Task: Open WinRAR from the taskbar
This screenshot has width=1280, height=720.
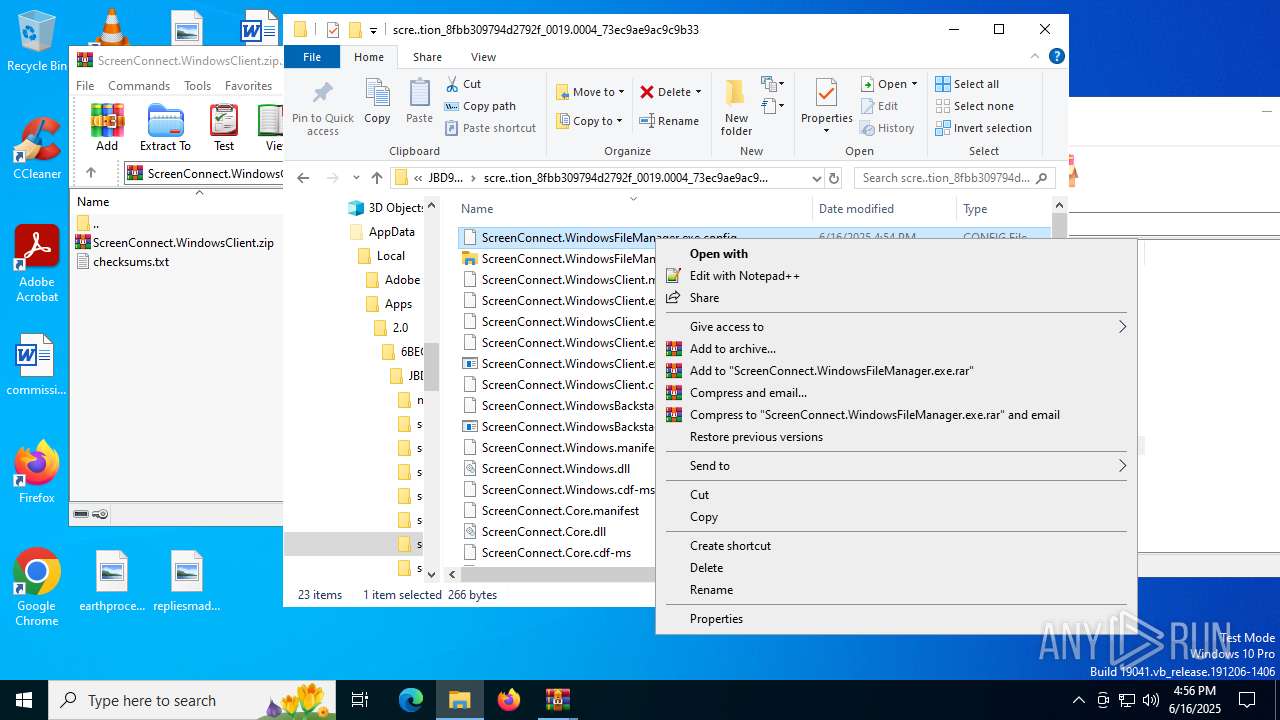Action: point(557,700)
